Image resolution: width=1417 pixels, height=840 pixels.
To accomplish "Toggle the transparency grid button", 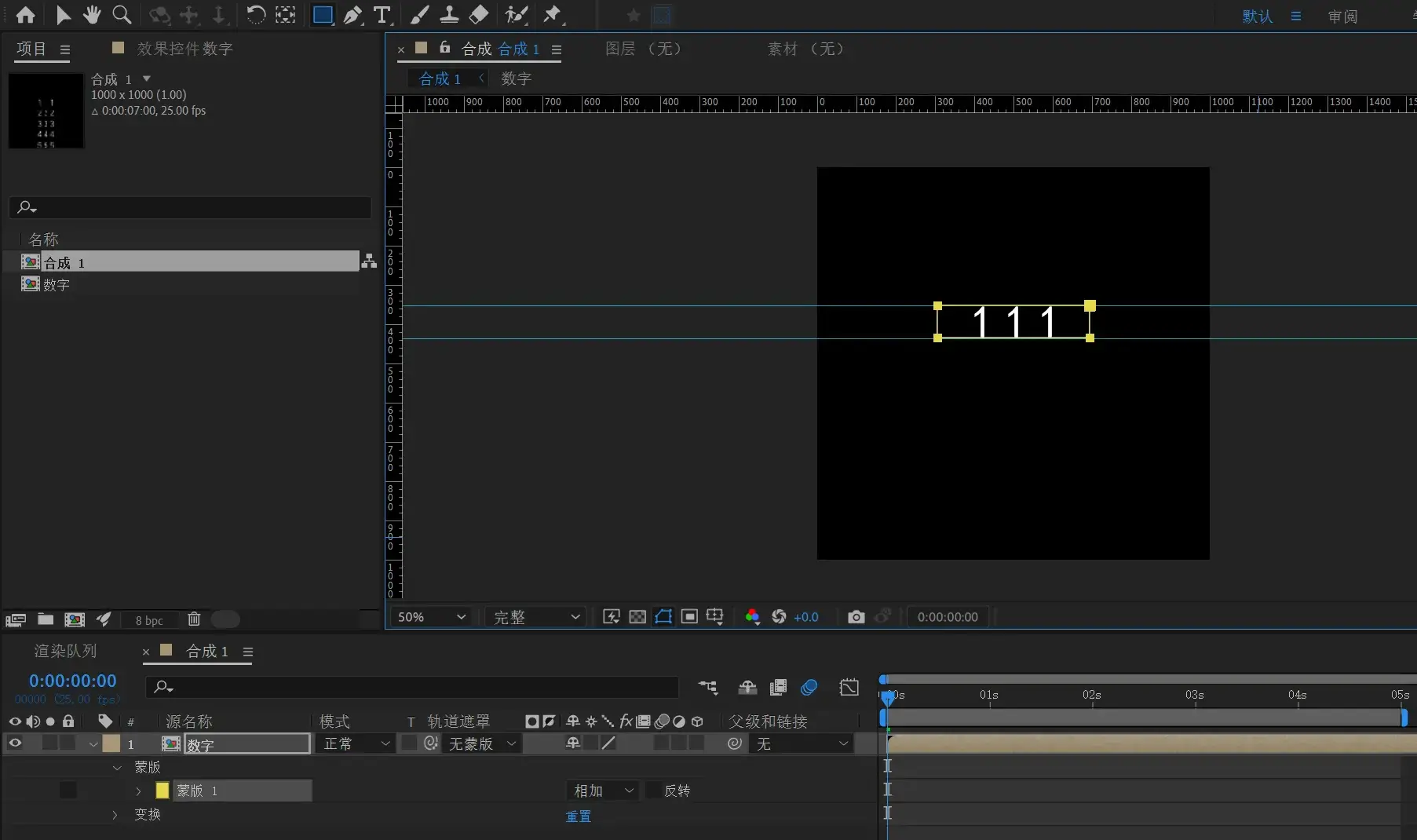I will tap(637, 617).
